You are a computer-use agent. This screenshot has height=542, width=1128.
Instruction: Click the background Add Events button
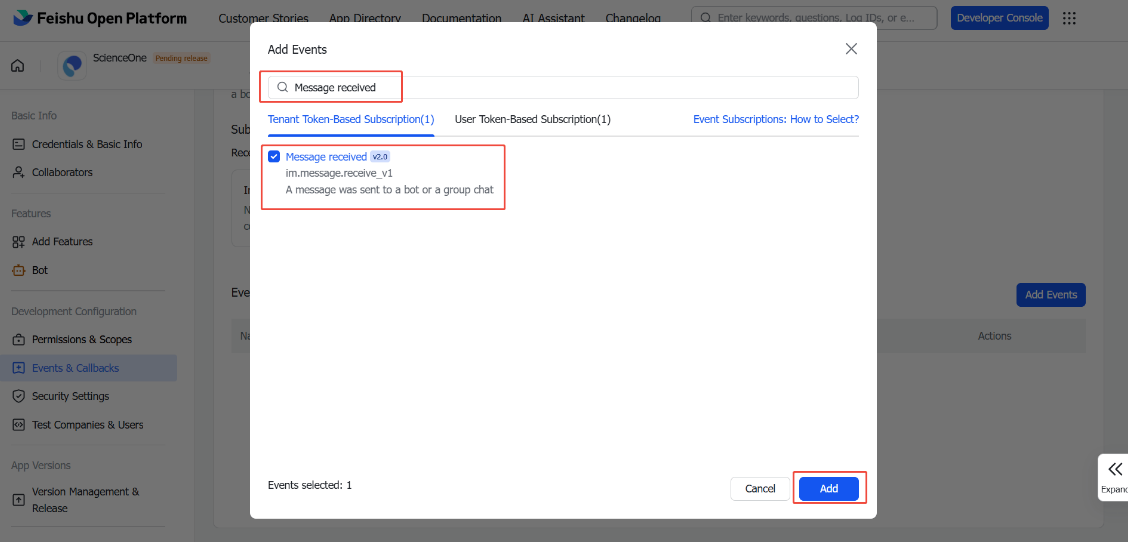[1050, 294]
